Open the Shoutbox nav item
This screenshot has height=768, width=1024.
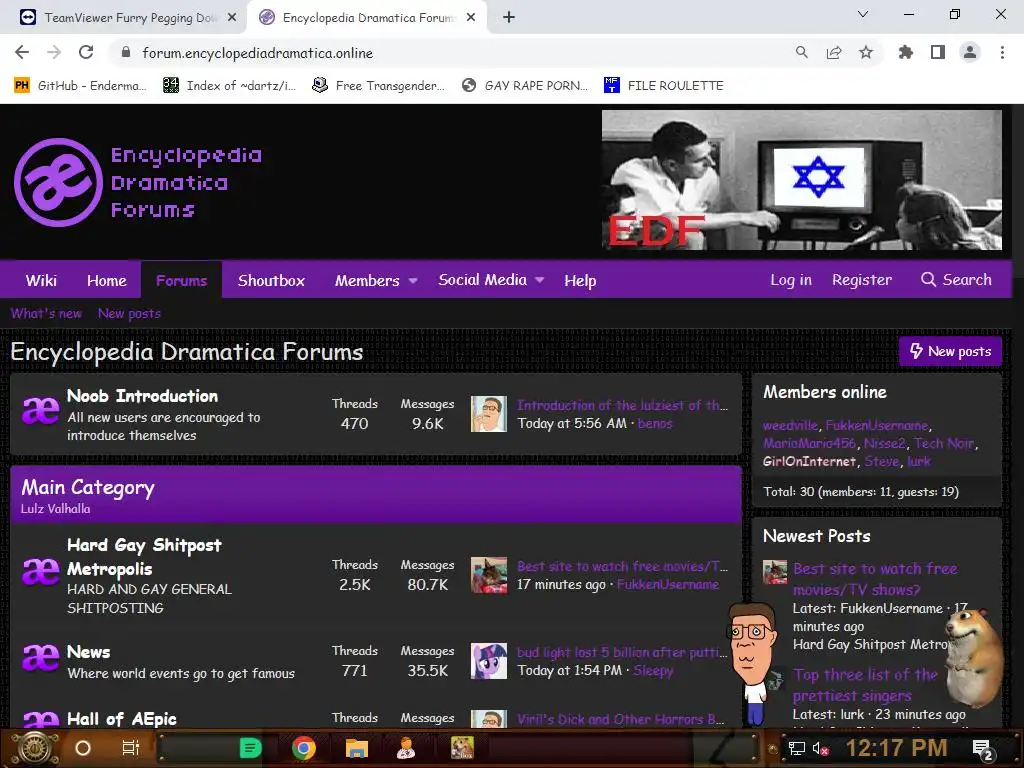coord(271,280)
